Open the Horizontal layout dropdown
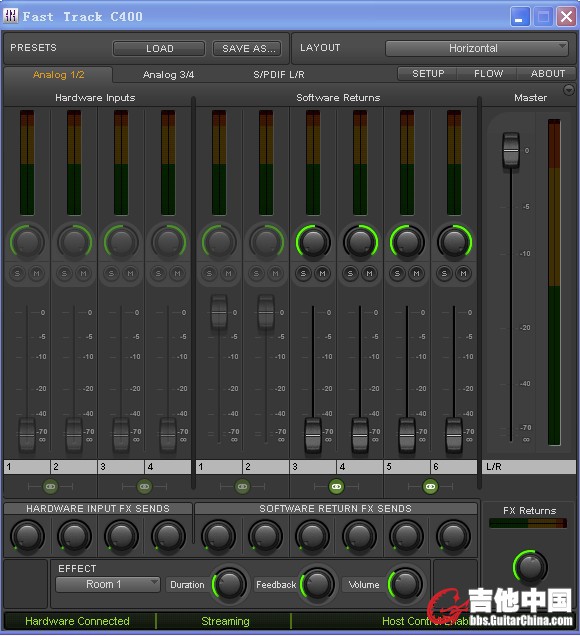This screenshot has height=636, width=580. (x=477, y=48)
